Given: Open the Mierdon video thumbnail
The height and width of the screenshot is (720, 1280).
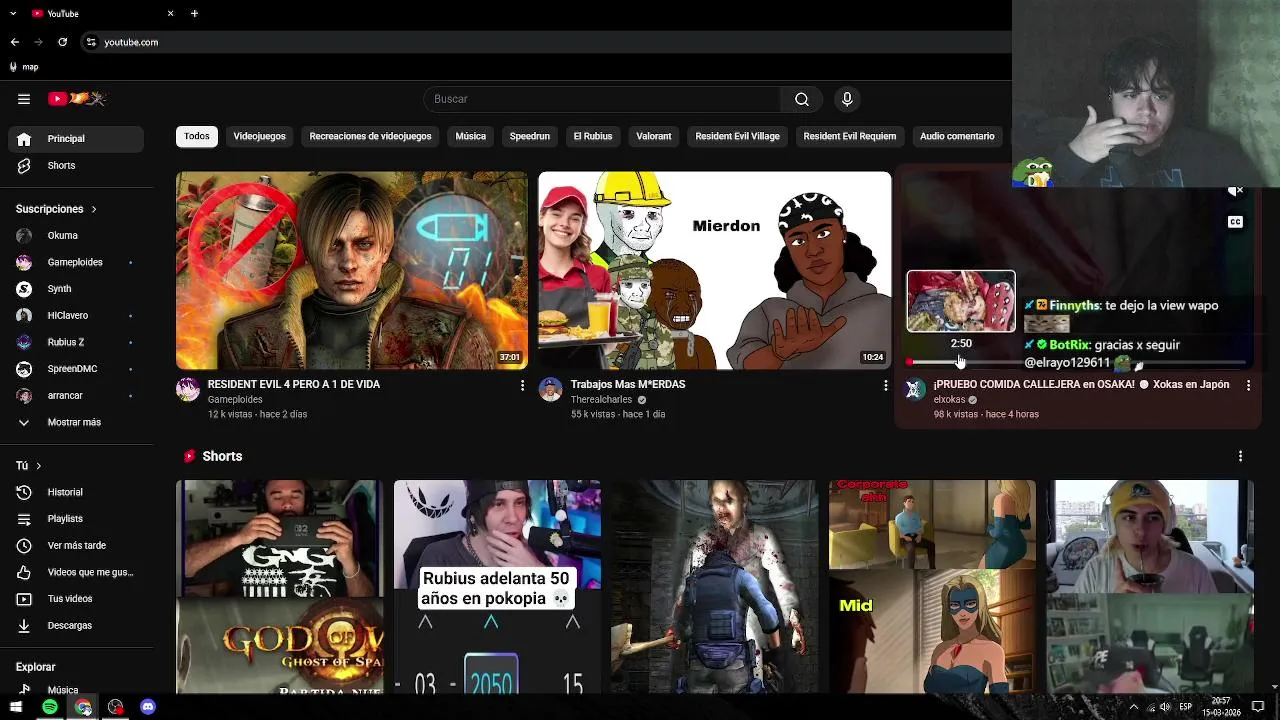Looking at the screenshot, I should click(715, 270).
